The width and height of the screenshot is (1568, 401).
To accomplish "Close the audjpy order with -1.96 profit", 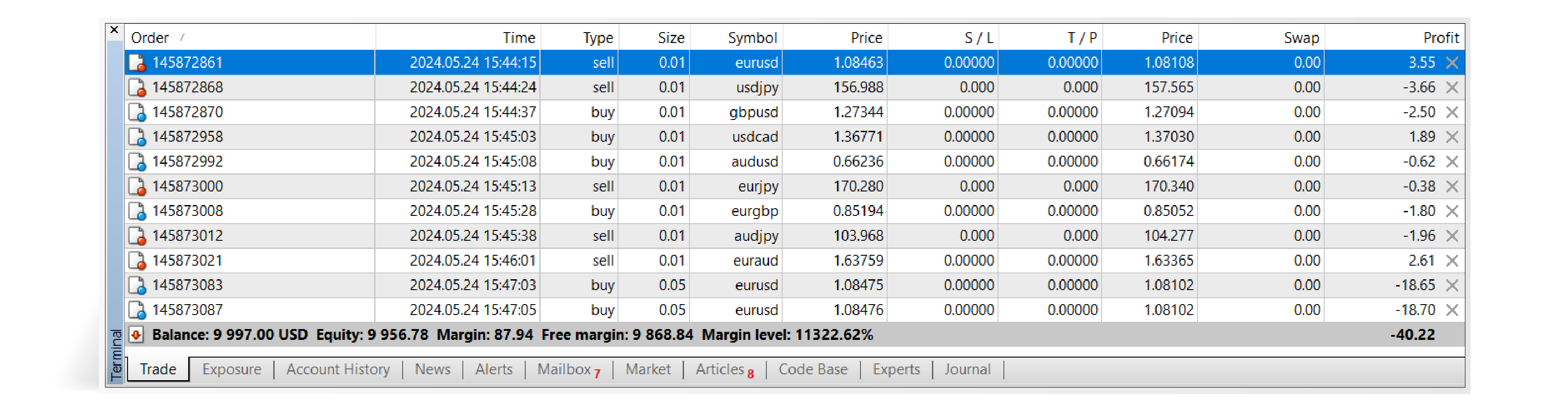I will [1452, 236].
